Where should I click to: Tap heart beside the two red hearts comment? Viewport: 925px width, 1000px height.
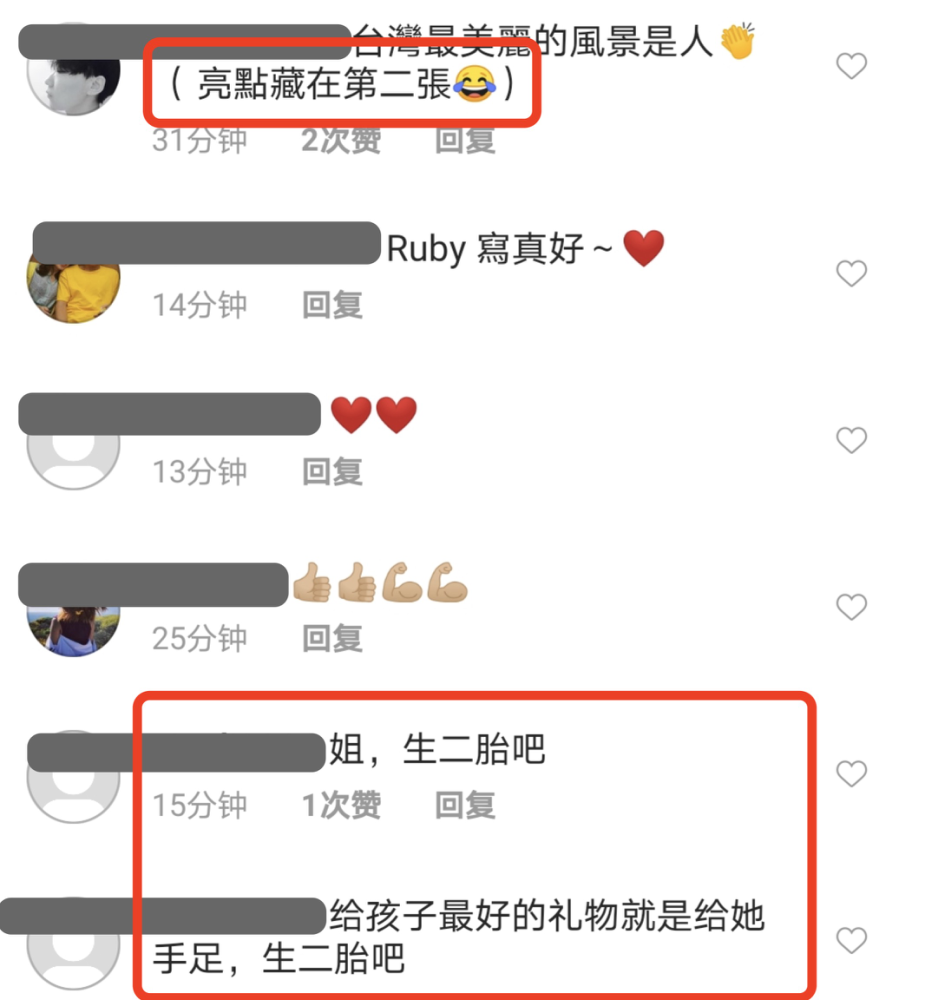coord(851,440)
